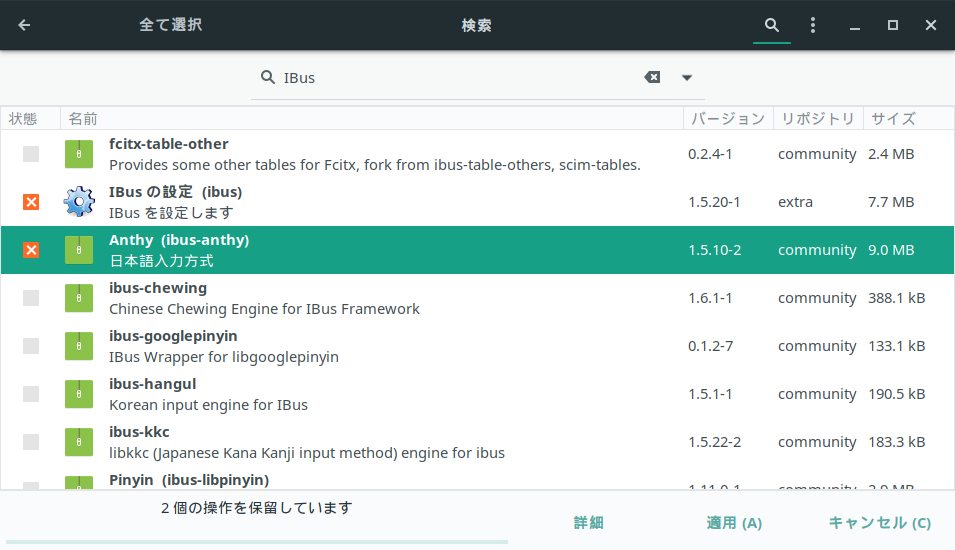Click the 190.5 kB size cell
The height and width of the screenshot is (550, 955).
897,394
